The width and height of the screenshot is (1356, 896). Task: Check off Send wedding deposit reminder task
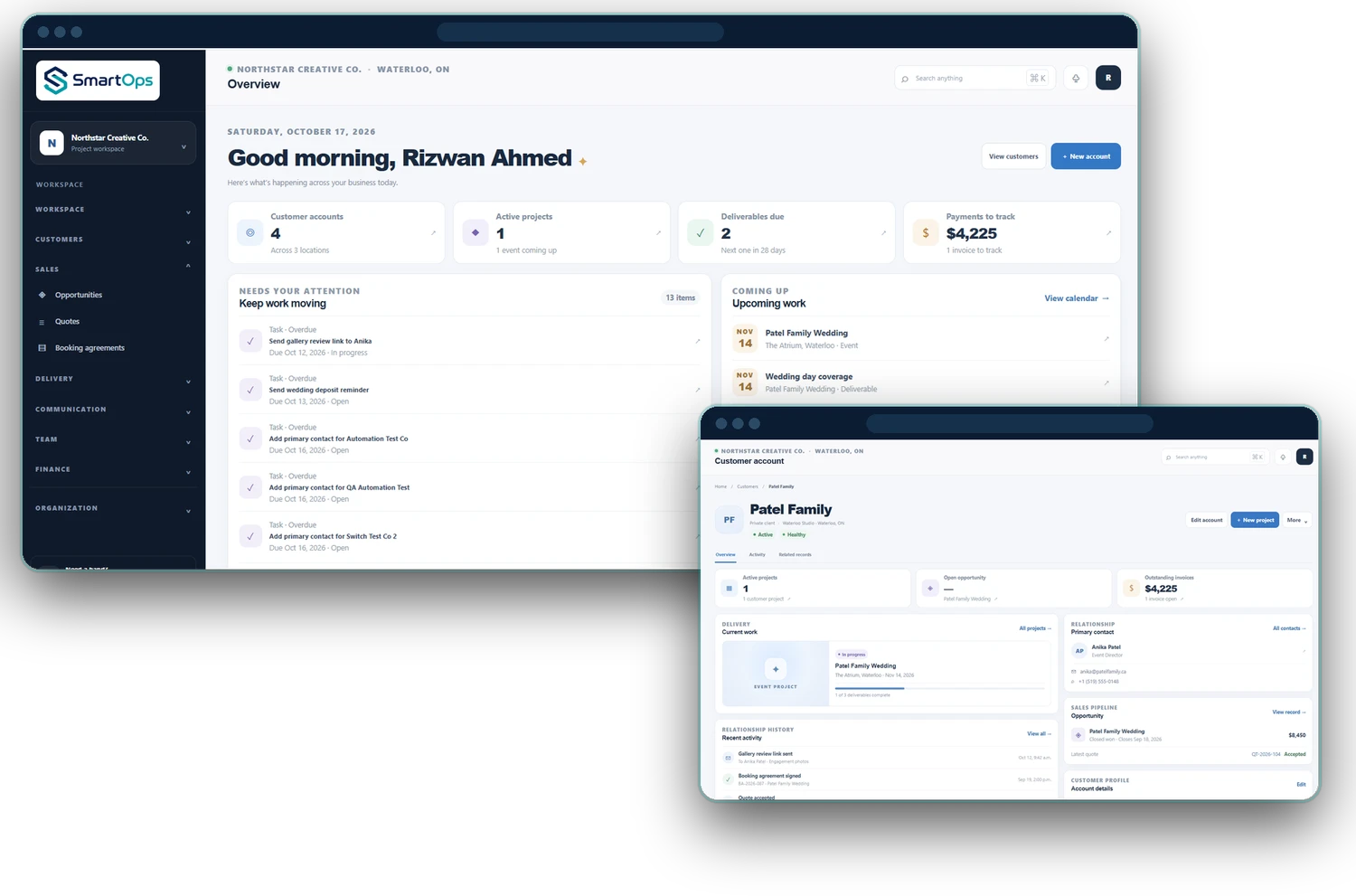click(250, 390)
